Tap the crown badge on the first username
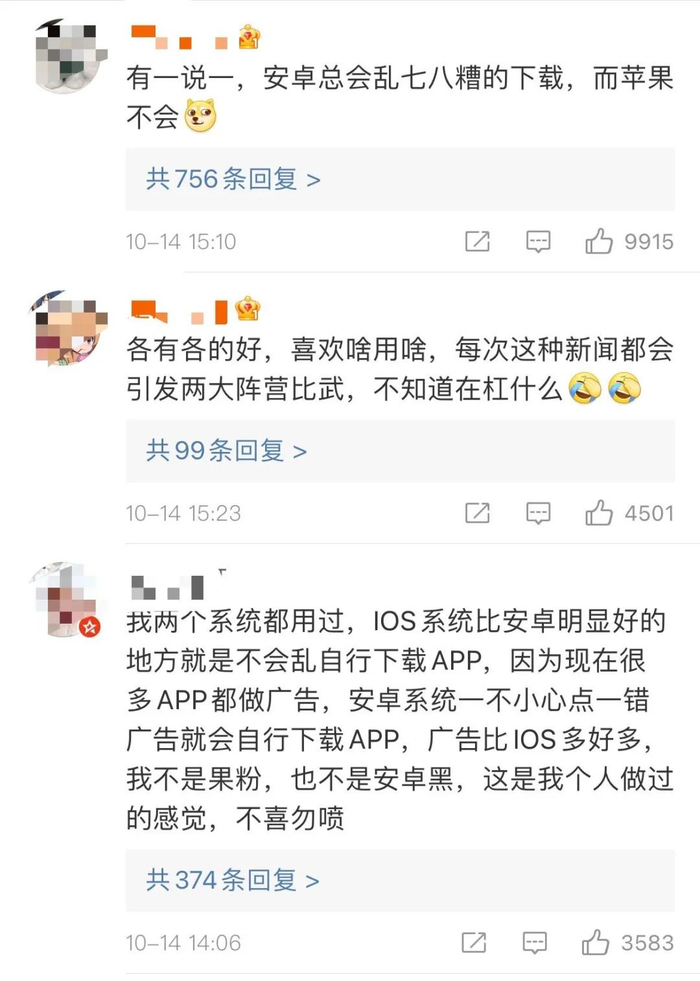Screen dimensions: 700x981 [x=249, y=37]
